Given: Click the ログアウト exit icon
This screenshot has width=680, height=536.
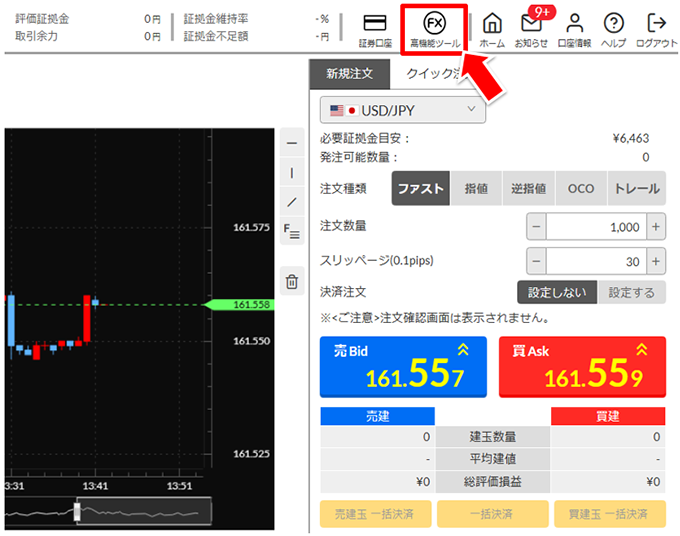Looking at the screenshot, I should 657,30.
